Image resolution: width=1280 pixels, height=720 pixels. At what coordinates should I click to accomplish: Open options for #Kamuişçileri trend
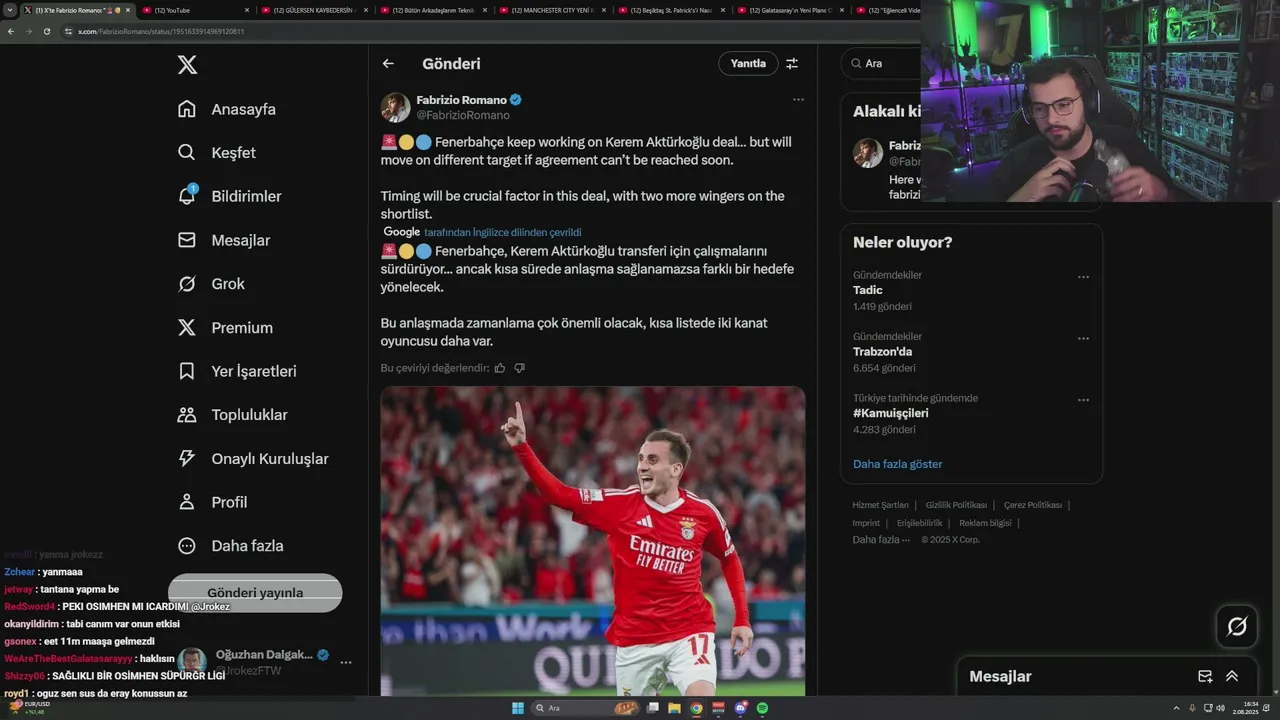pyautogui.click(x=1083, y=400)
